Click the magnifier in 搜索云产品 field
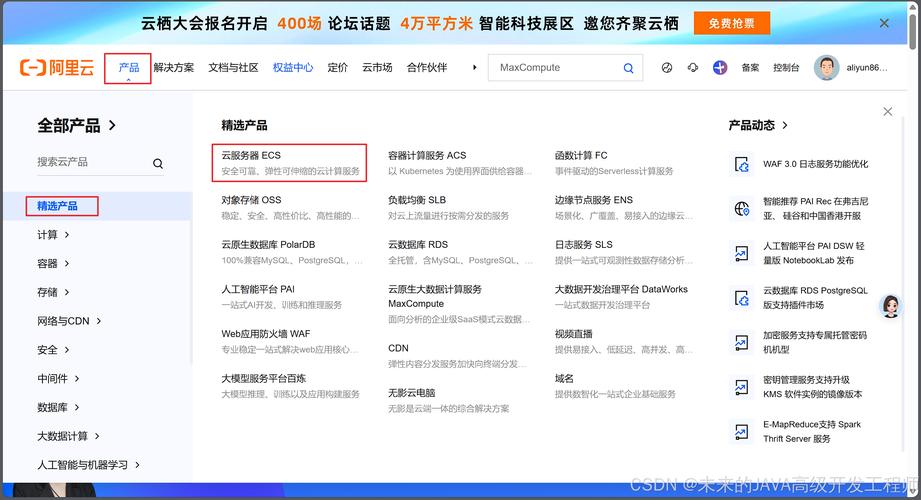The image size is (921, 500). [x=158, y=163]
